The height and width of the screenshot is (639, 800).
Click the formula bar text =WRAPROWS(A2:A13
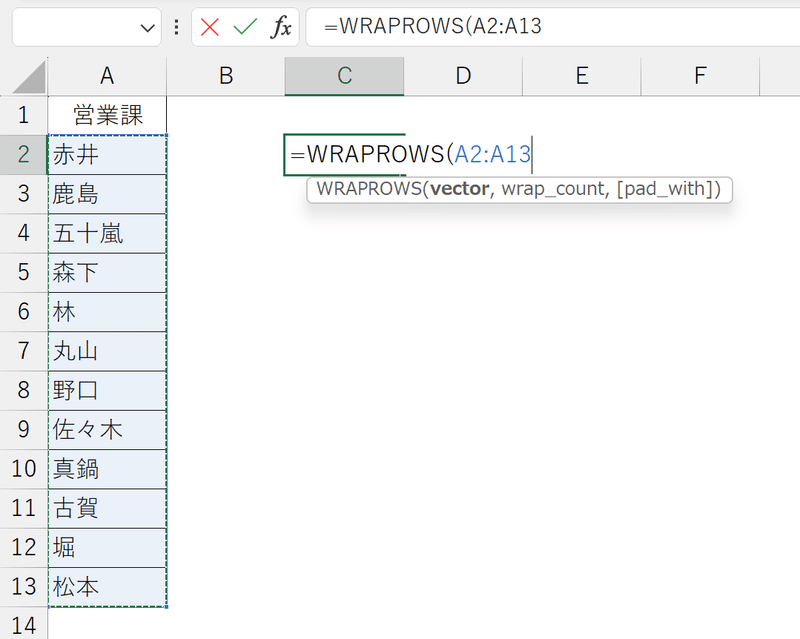click(x=433, y=26)
